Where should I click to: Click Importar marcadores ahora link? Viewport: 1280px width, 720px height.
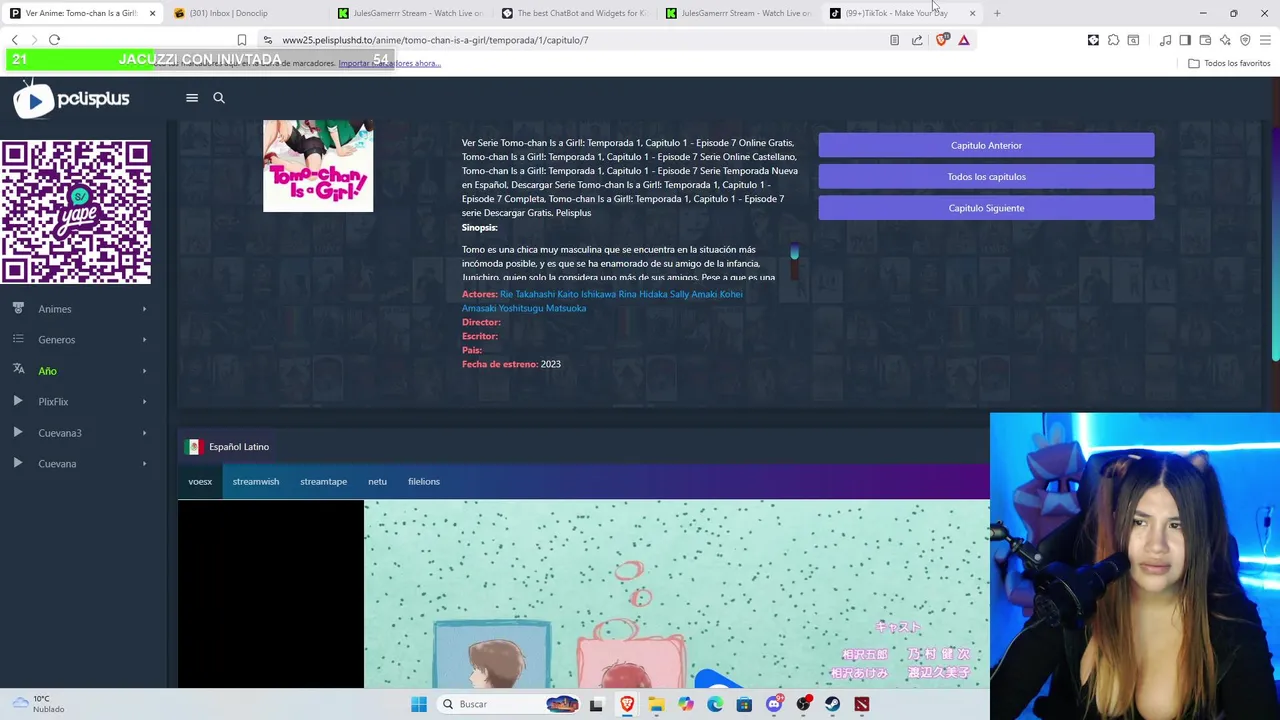(389, 63)
